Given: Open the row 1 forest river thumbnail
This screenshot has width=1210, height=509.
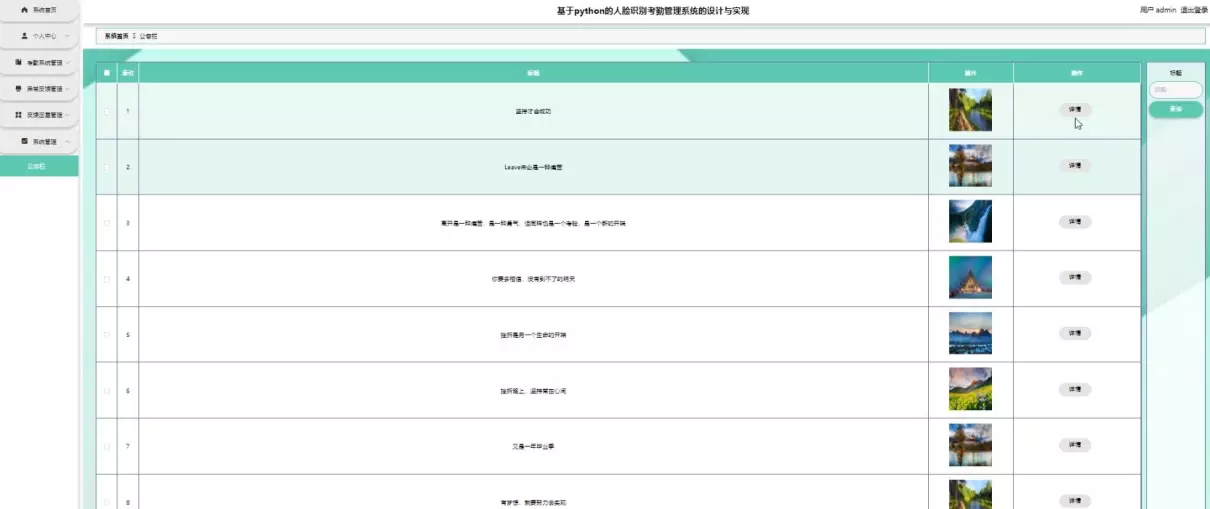Looking at the screenshot, I should coord(970,110).
